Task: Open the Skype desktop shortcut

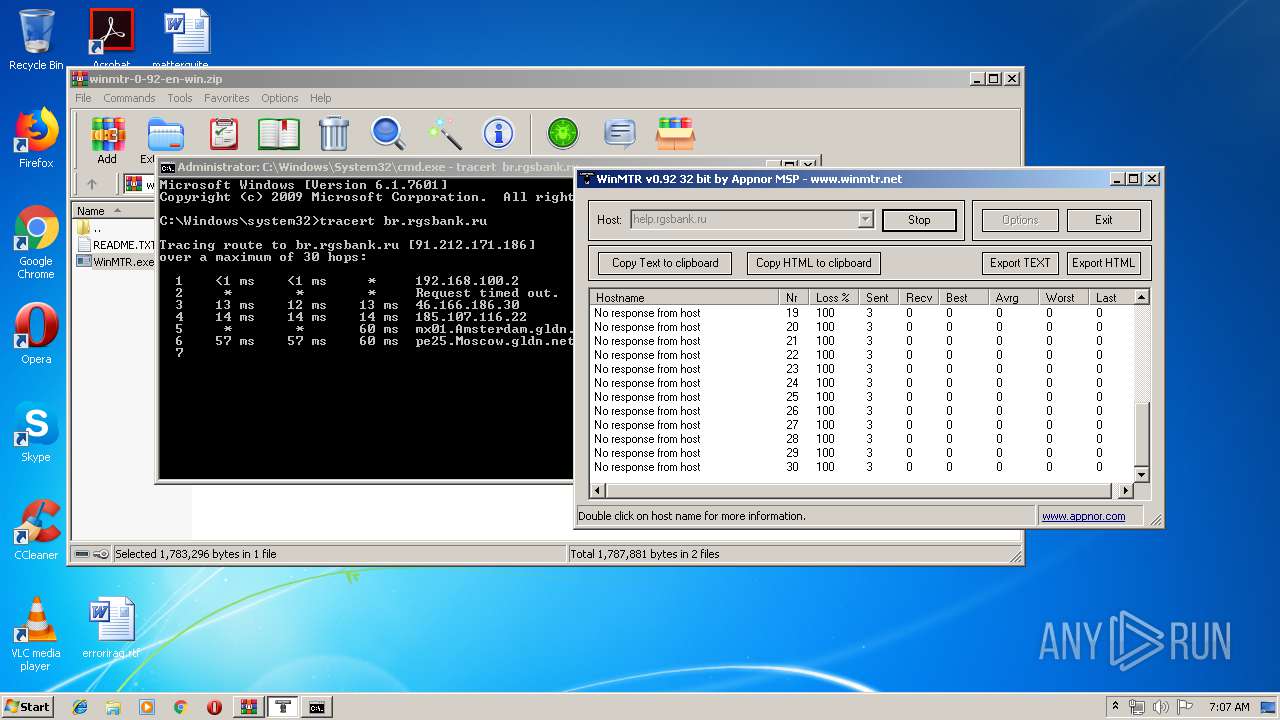Action: click(x=36, y=432)
